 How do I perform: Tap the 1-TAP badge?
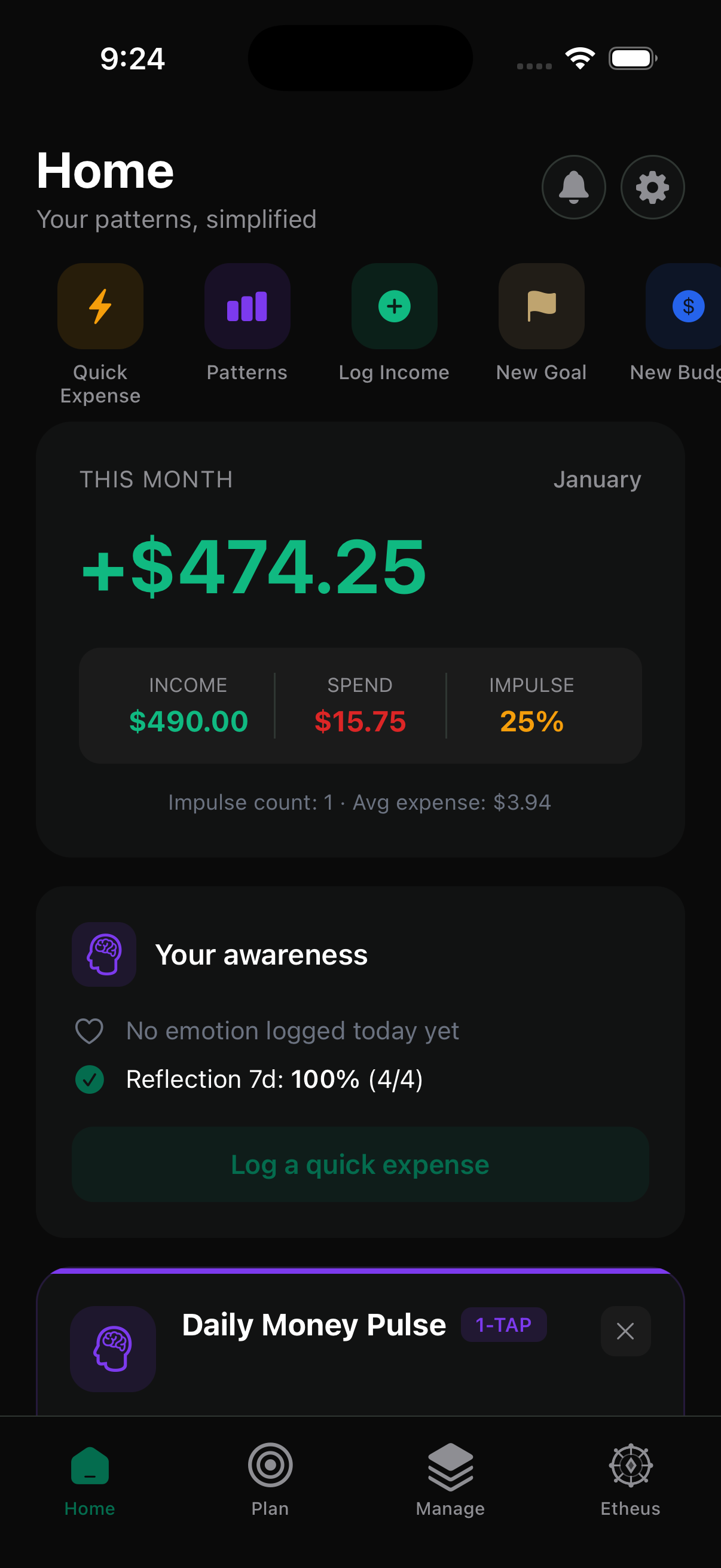click(503, 1325)
